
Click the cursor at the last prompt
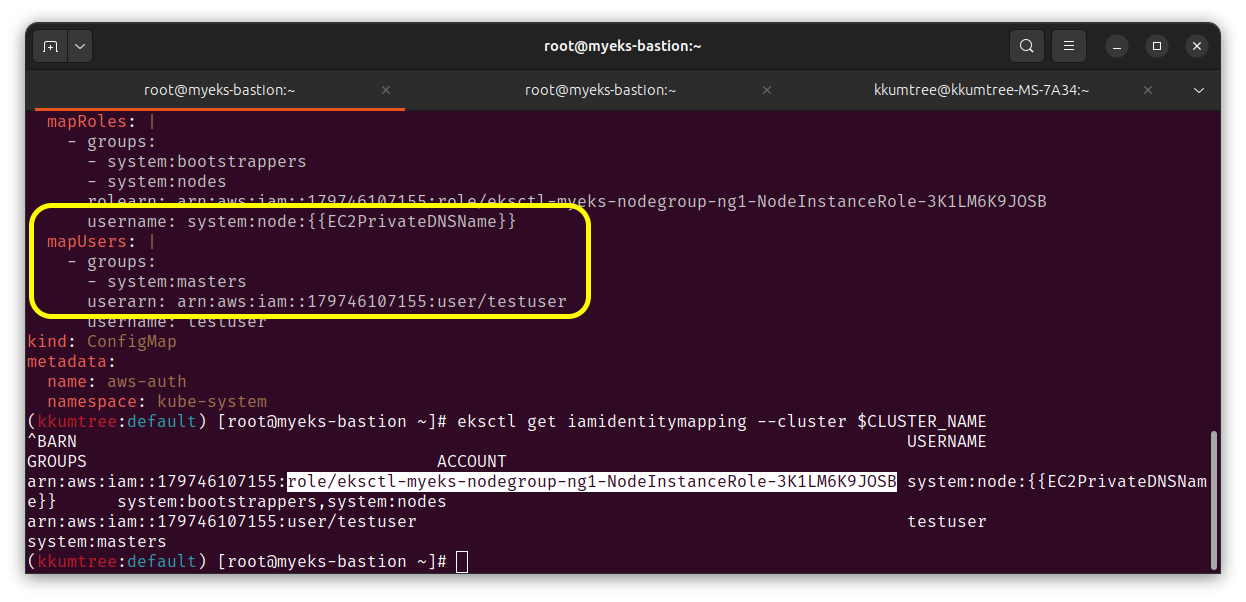click(x=462, y=561)
